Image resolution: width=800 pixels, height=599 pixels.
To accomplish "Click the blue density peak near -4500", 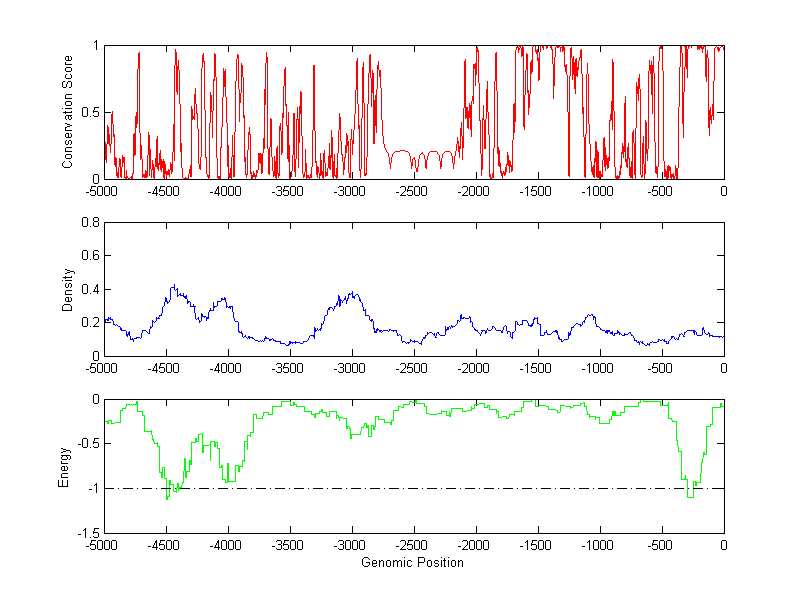I will [x=173, y=287].
